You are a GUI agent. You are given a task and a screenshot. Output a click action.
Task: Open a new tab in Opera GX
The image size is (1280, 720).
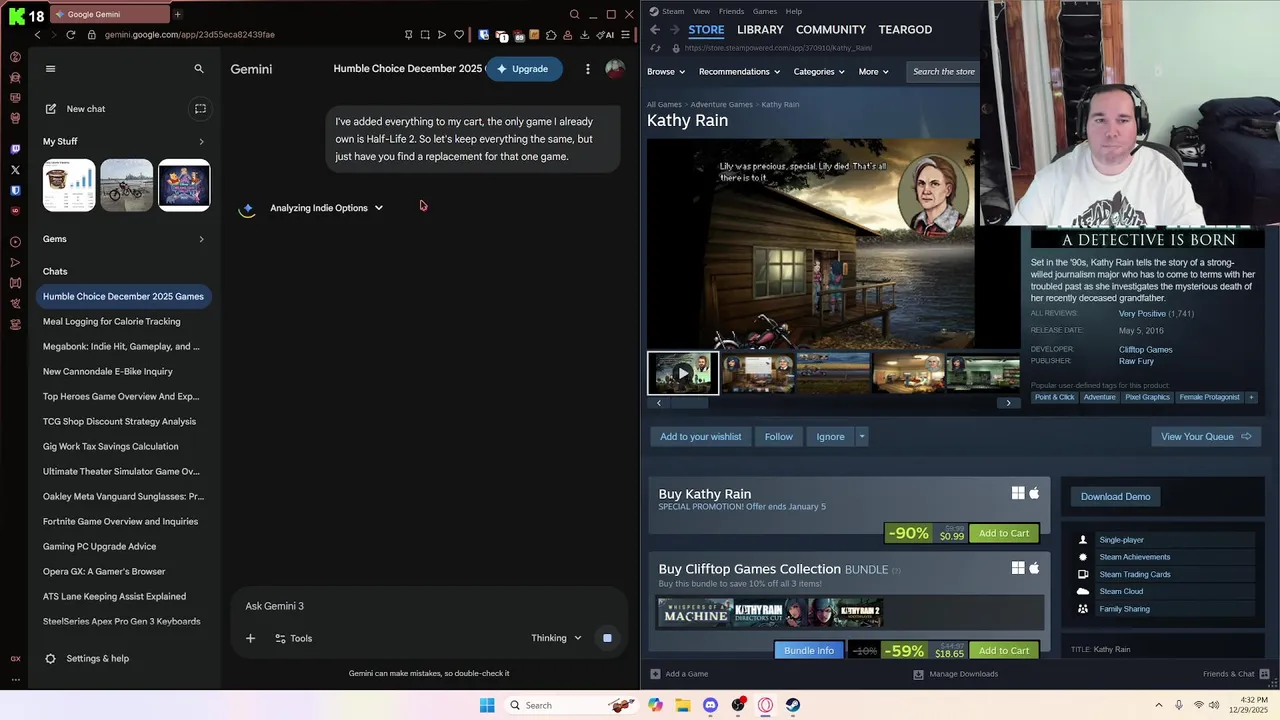pos(177,14)
